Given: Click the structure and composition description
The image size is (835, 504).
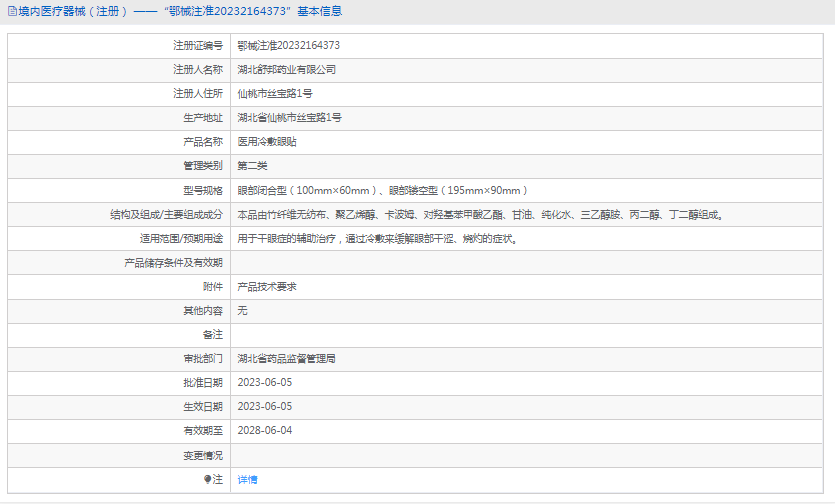Looking at the screenshot, I should 479,214.
